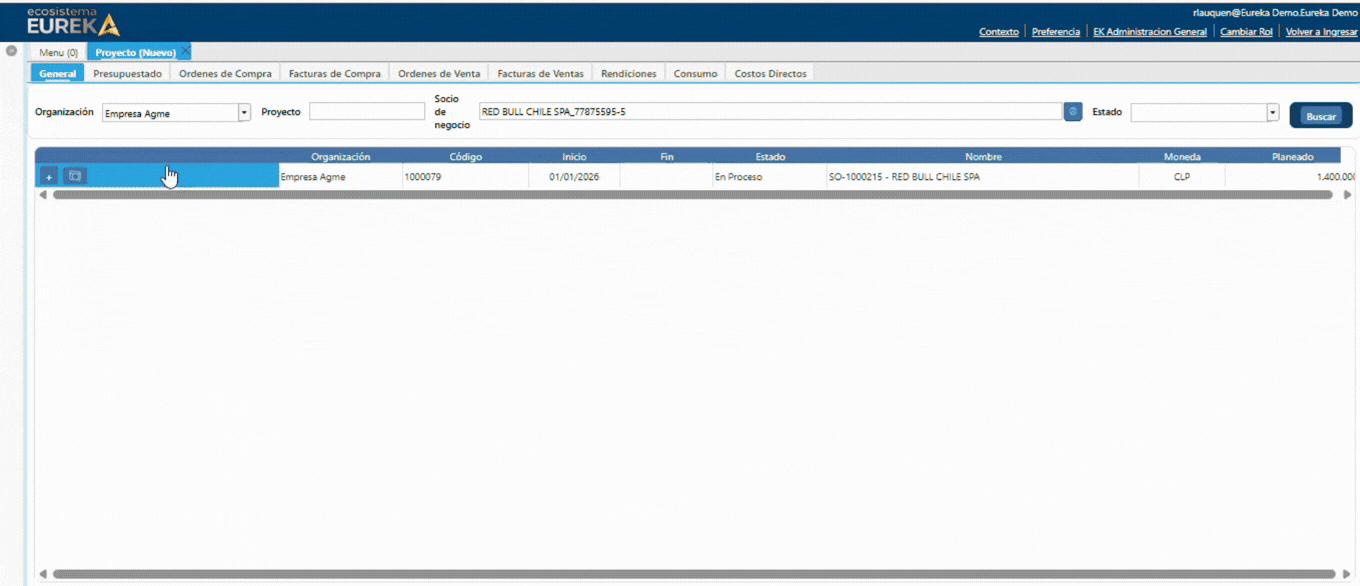Open the Organización dropdown
Image resolution: width=1360 pixels, height=586 pixels.
pos(244,113)
